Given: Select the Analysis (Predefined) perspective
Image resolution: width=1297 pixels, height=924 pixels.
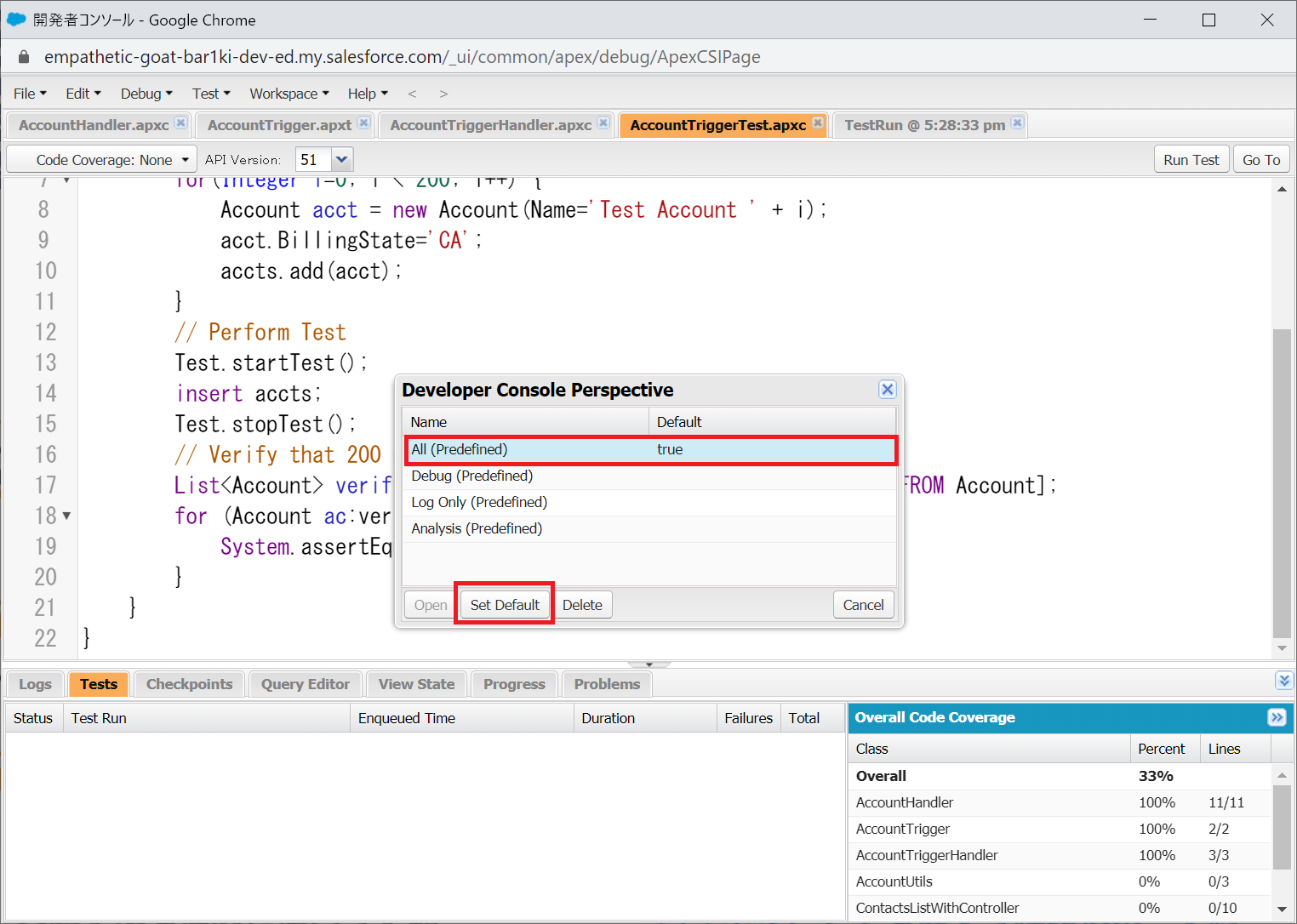Looking at the screenshot, I should tap(650, 528).
